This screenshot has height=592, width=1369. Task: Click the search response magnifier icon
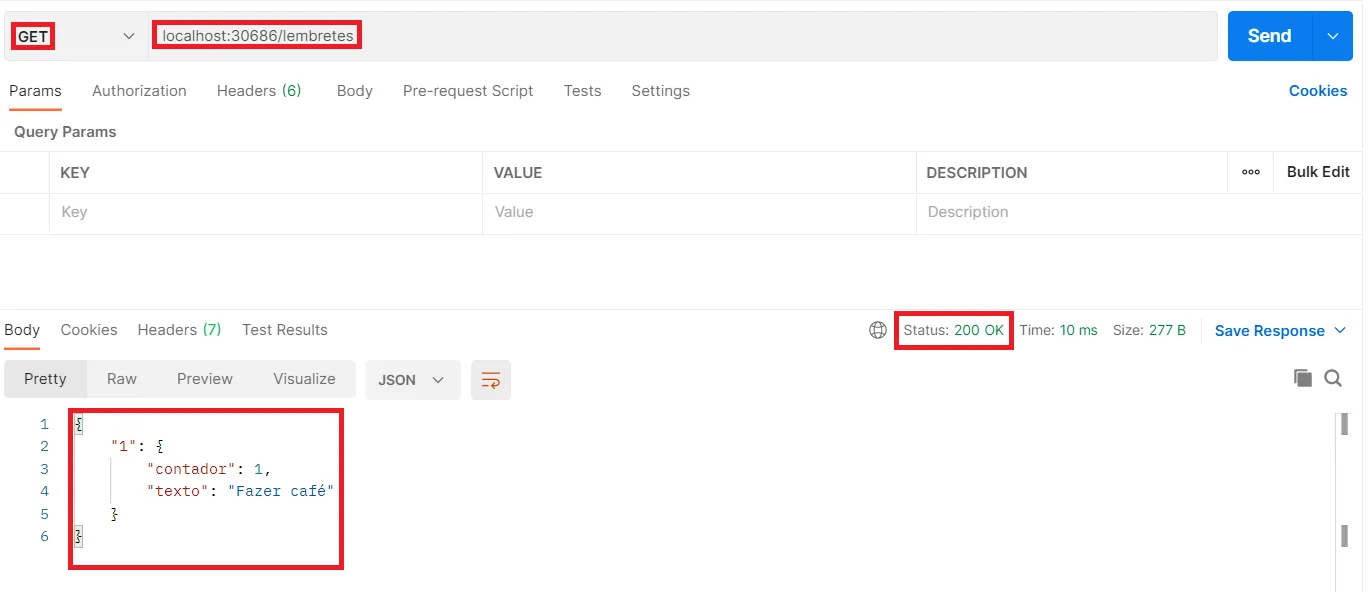coord(1333,378)
